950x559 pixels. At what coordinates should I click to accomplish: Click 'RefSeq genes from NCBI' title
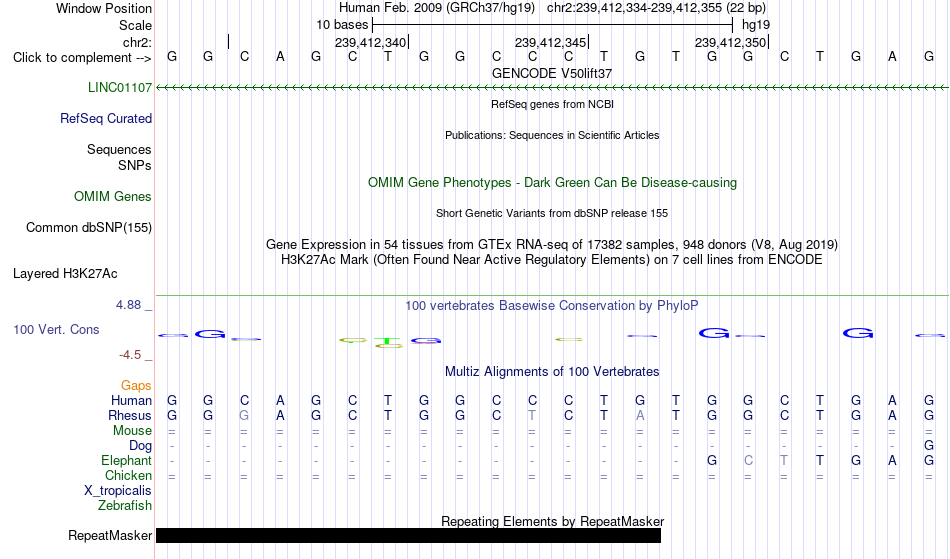pyautogui.click(x=552, y=104)
